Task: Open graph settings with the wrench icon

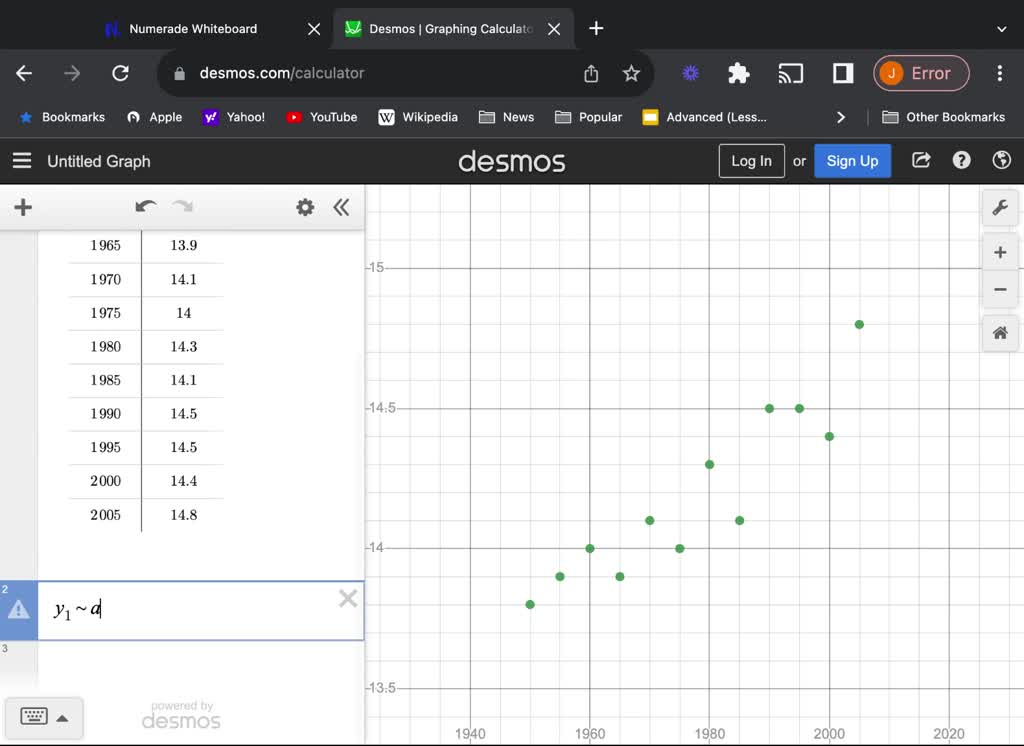Action: click(1000, 207)
